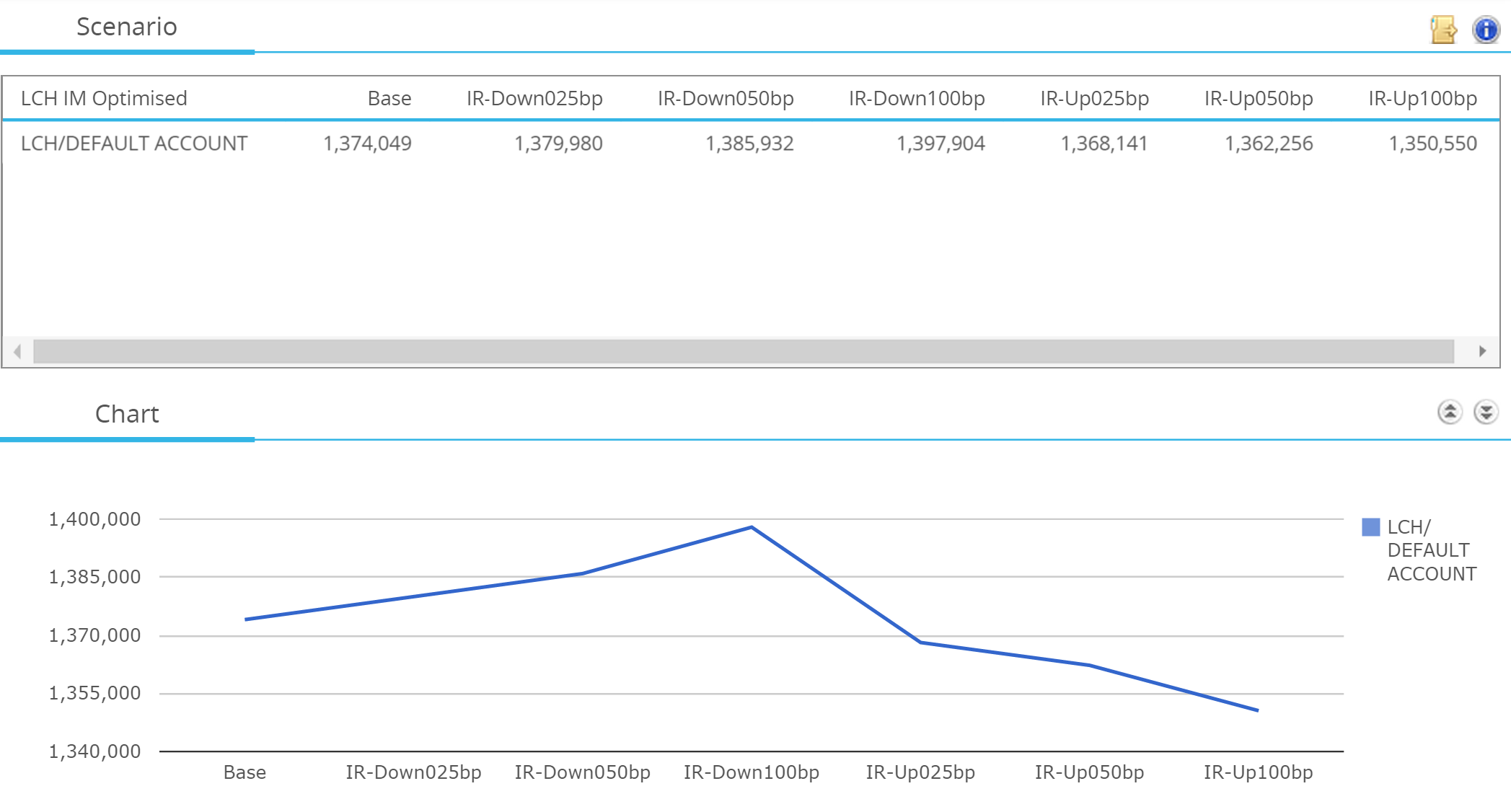1511x812 pixels.
Task: Click the 1,355,000 y-axis label
Action: 94,693
